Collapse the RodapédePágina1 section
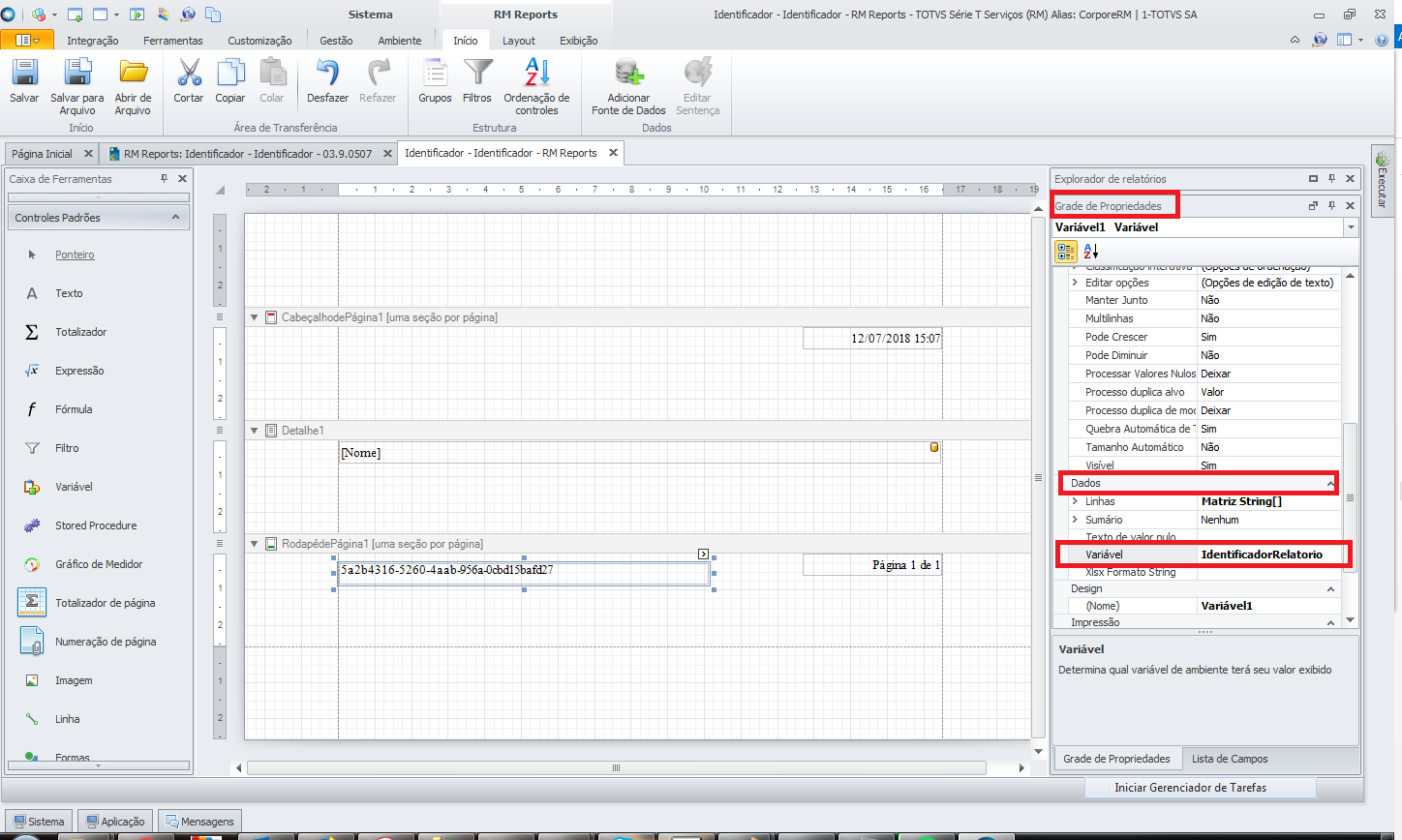 [x=255, y=544]
